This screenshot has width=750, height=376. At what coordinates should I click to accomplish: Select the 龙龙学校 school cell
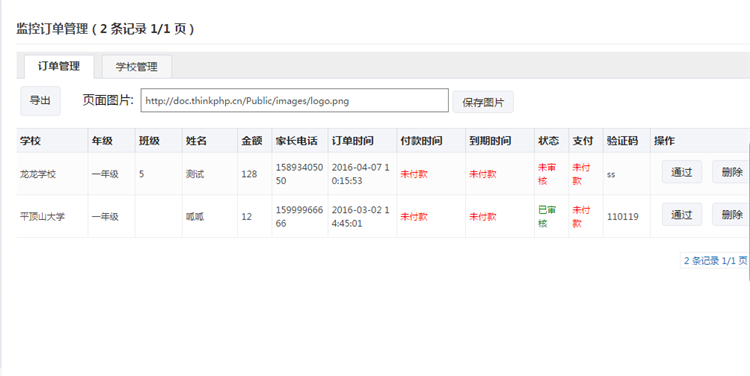pyautogui.click(x=38, y=174)
